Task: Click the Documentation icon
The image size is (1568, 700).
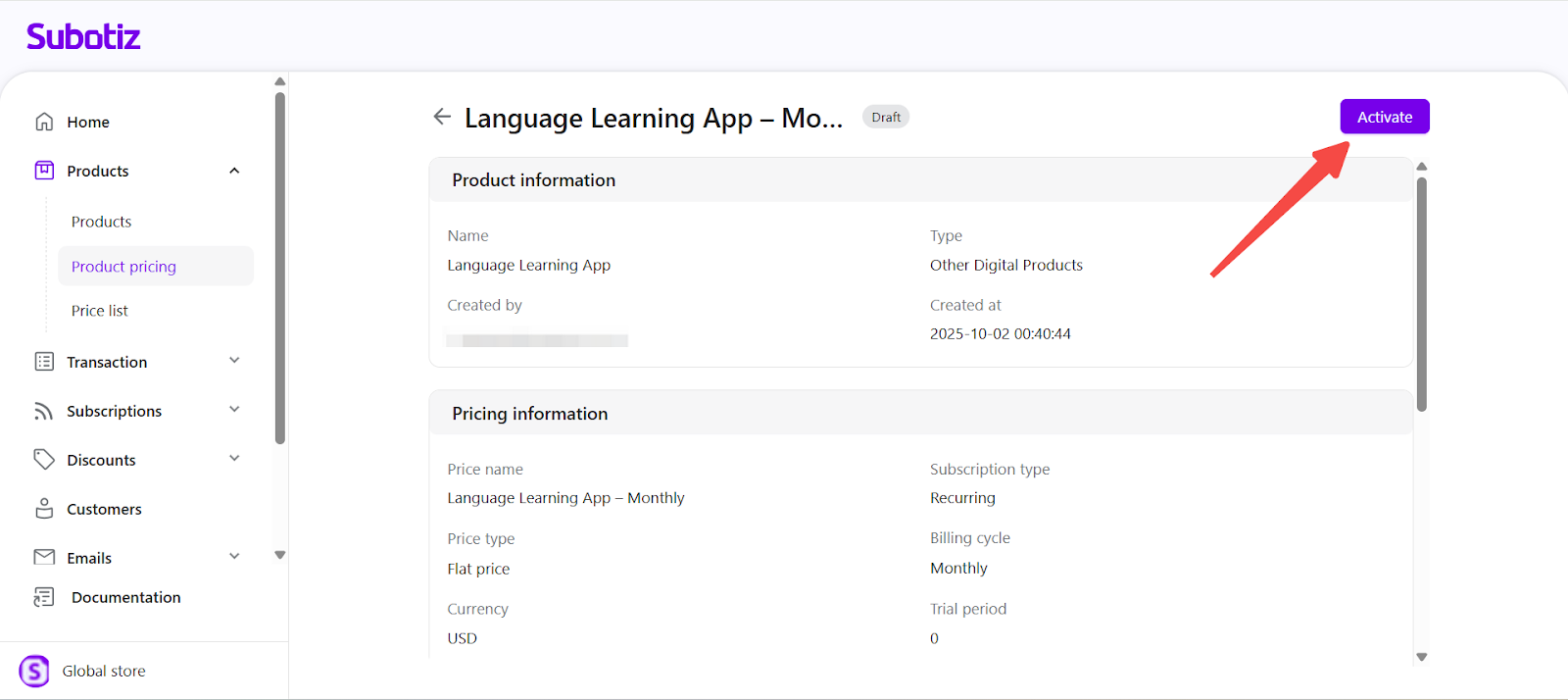Action: pos(44,597)
